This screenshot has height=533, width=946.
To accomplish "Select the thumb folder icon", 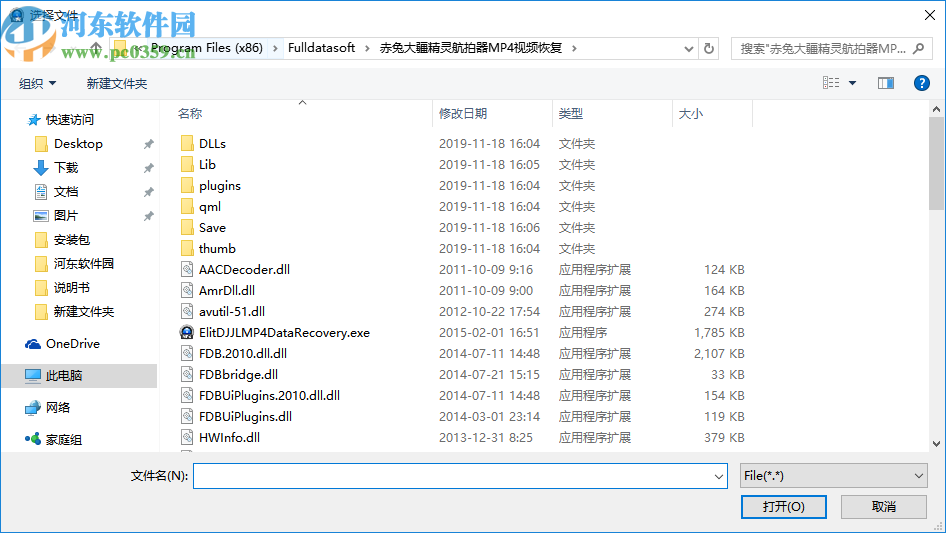I will pyautogui.click(x=187, y=249).
